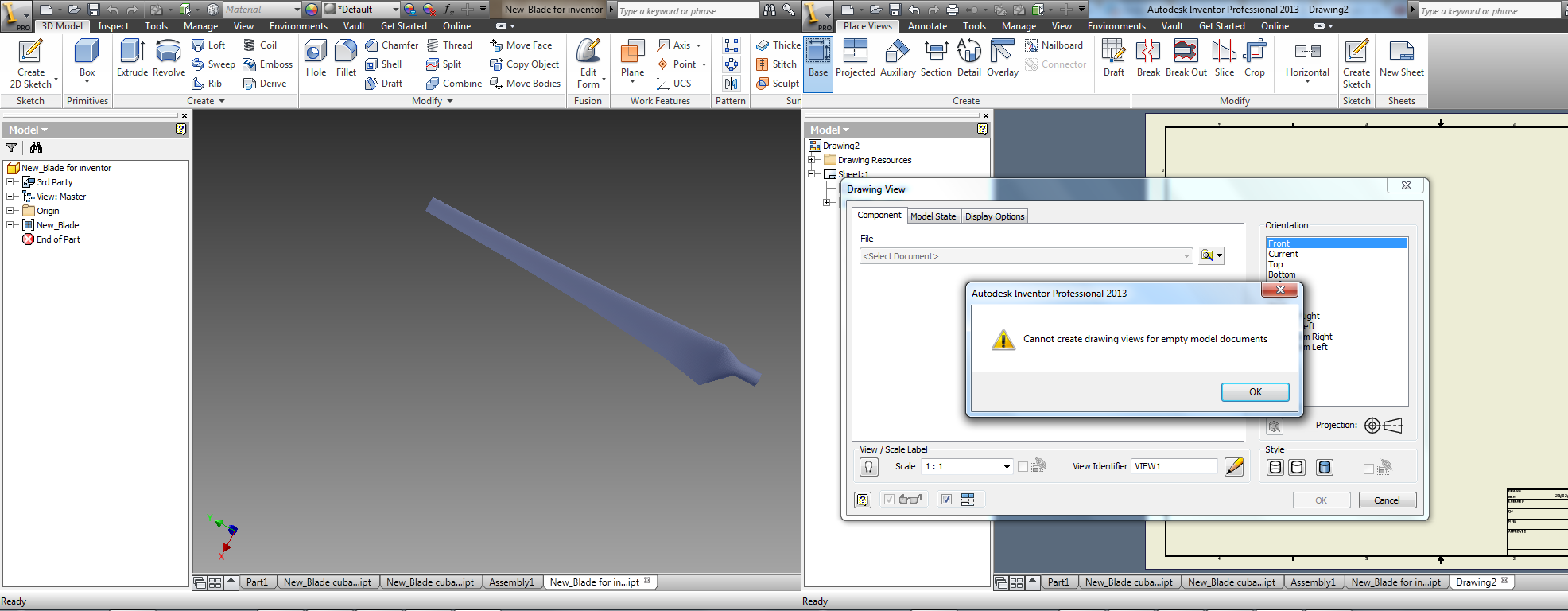The width and height of the screenshot is (1568, 611).
Task: Click OK in the warning message box
Action: point(1255,392)
